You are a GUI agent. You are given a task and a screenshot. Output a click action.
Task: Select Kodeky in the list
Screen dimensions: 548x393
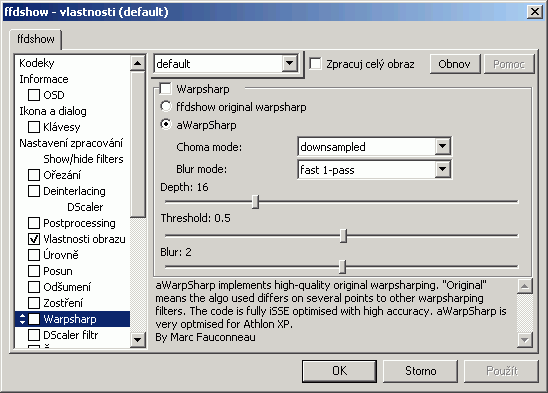tap(37, 63)
